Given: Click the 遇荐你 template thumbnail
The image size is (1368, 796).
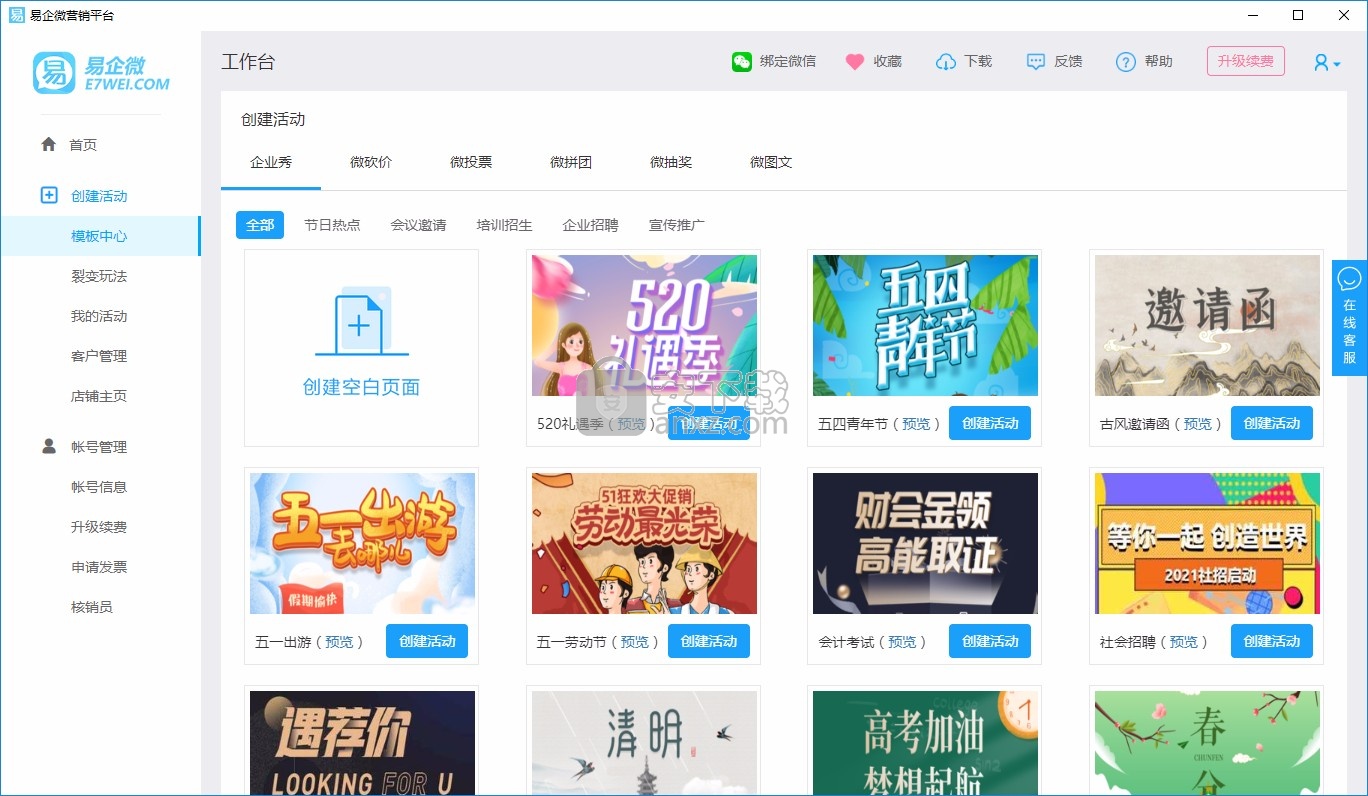Looking at the screenshot, I should pyautogui.click(x=362, y=743).
